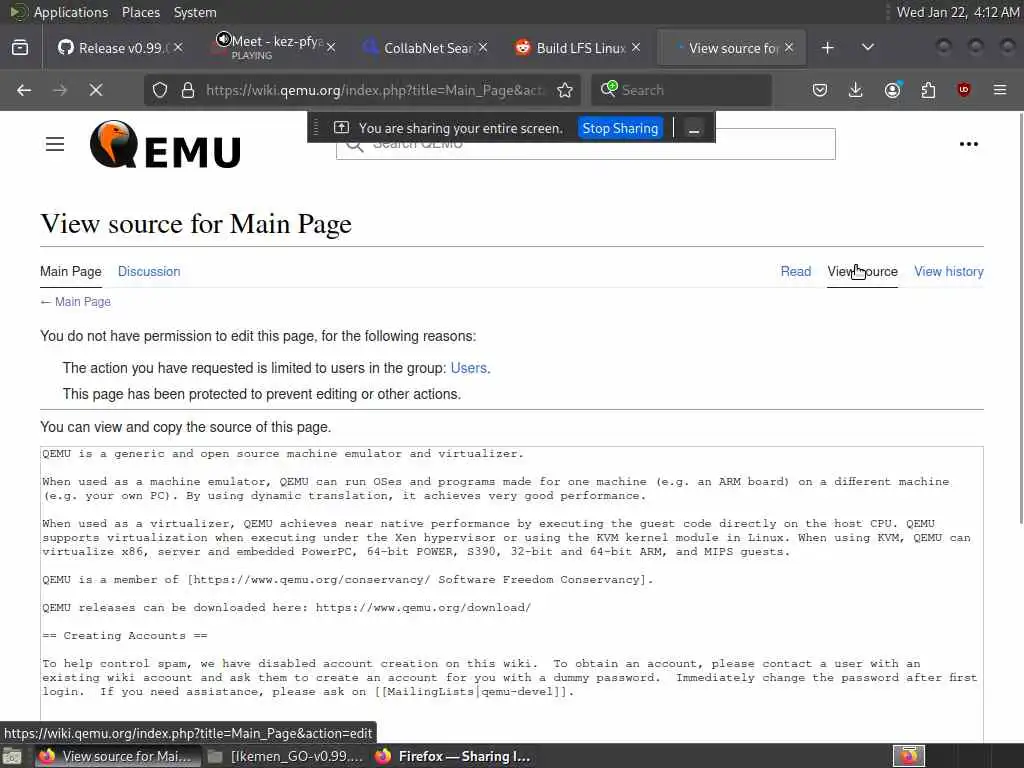Image resolution: width=1024 pixels, height=768 pixels.
Task: Open Firefox account icon
Action: click(892, 90)
